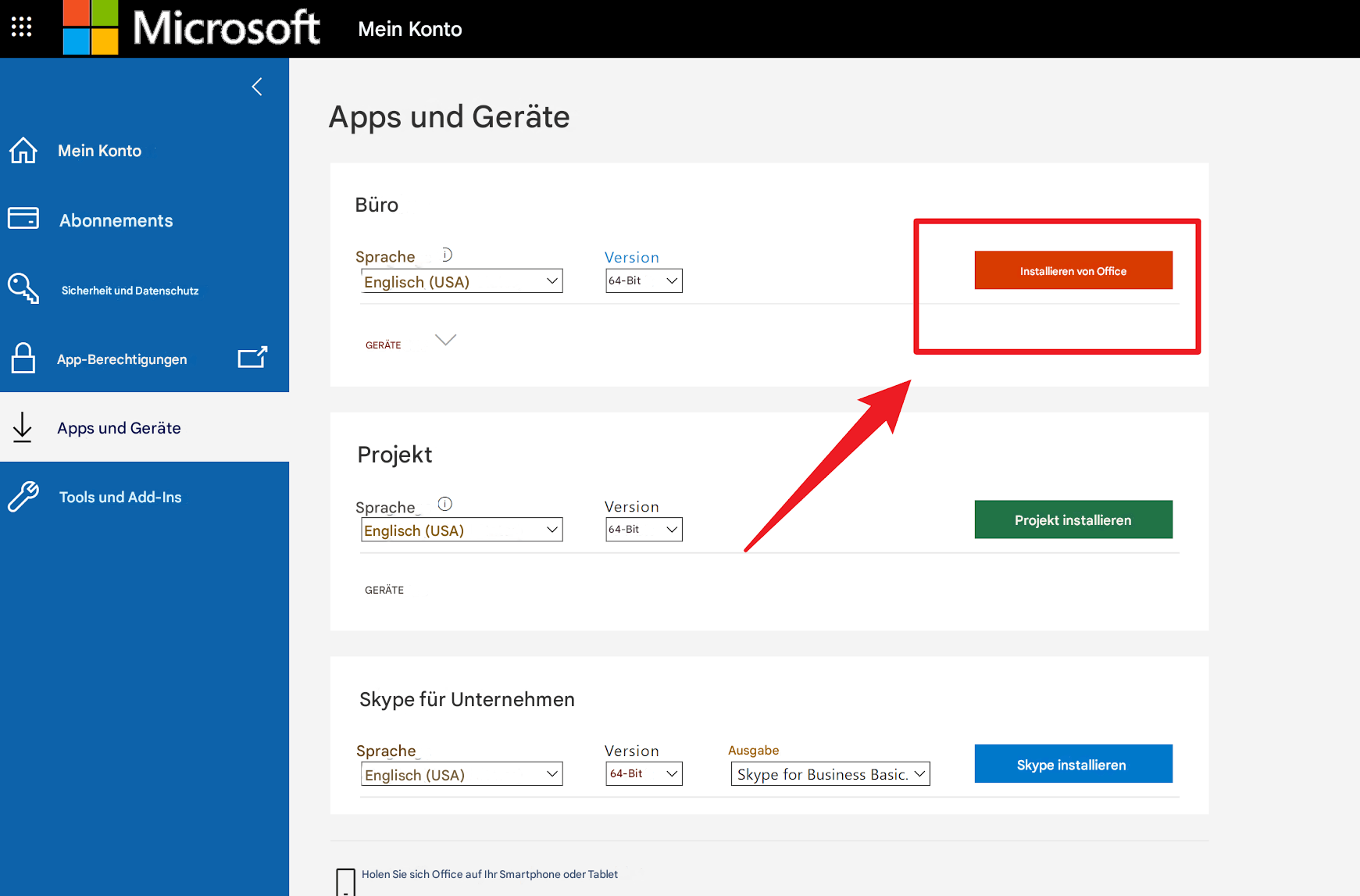The image size is (1360, 896).
Task: Open the smartphone or tablet Office link
Action: tap(490, 874)
